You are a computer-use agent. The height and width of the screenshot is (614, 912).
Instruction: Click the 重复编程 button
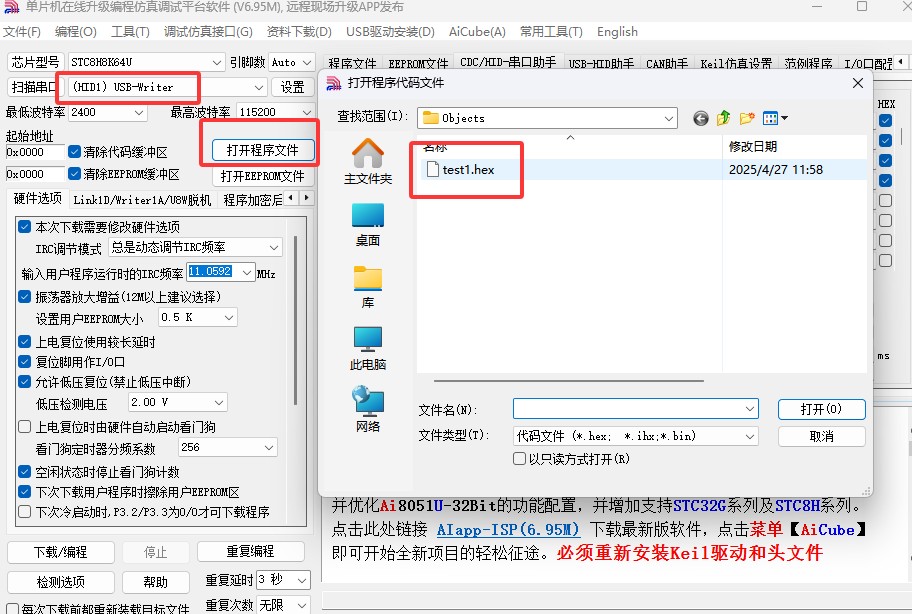click(251, 552)
